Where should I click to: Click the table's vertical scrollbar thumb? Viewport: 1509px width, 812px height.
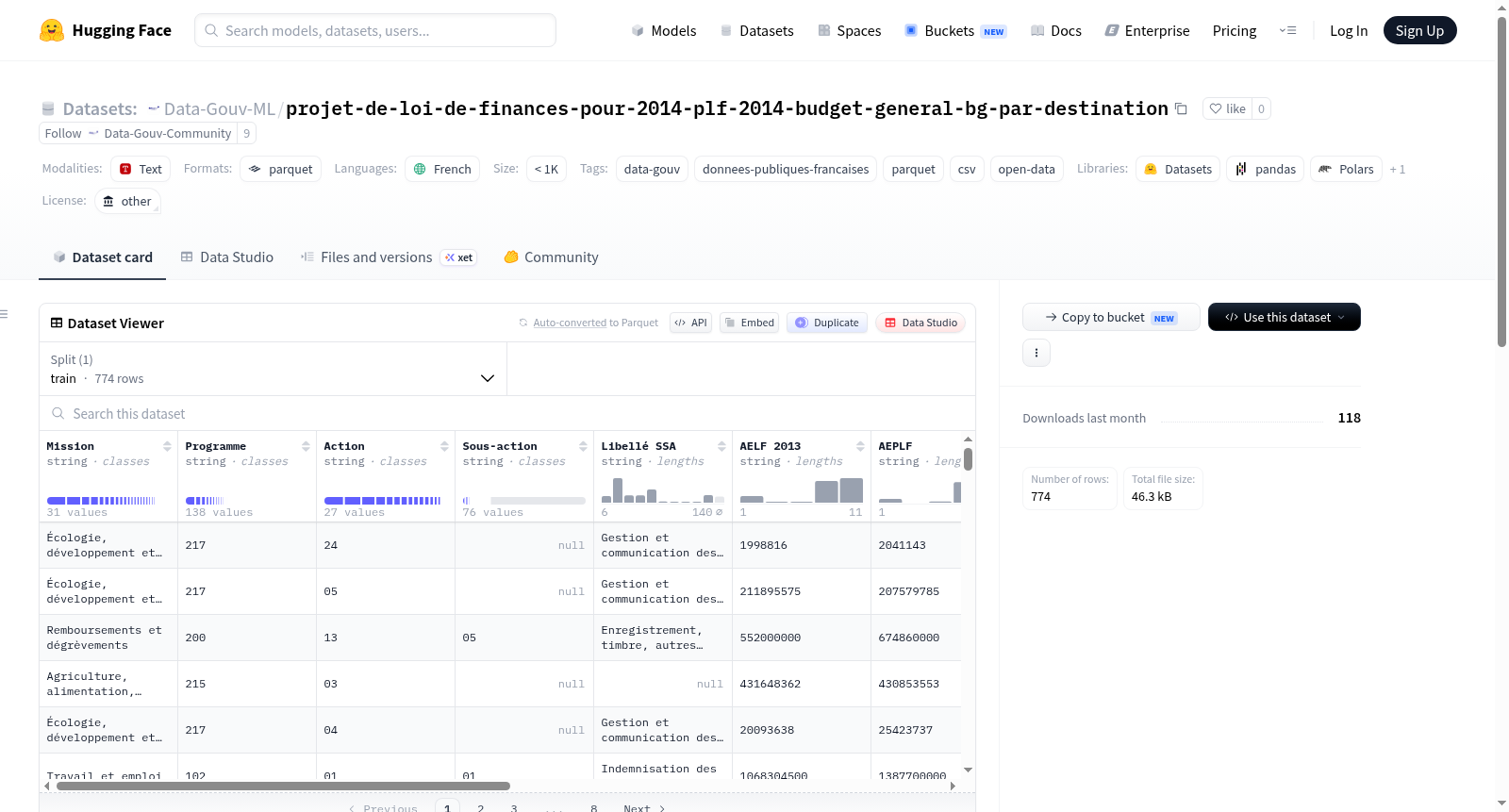pos(968,459)
